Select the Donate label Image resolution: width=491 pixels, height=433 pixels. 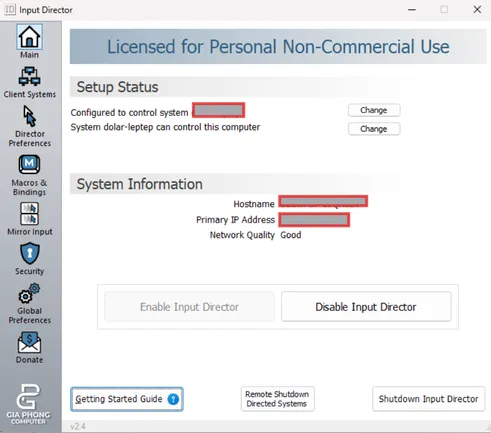click(29, 360)
